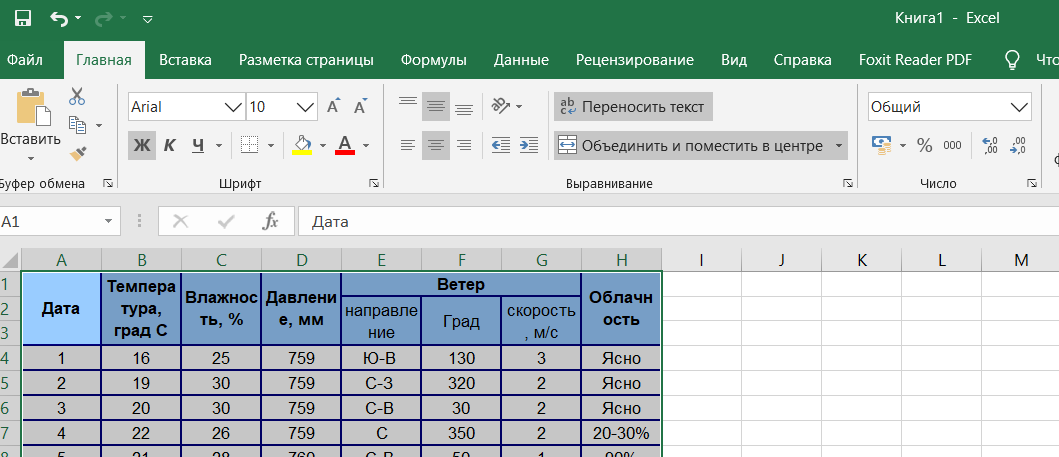Open Шрифт group dialog launcher
This screenshot has width=1059, height=457.
pos(373,184)
